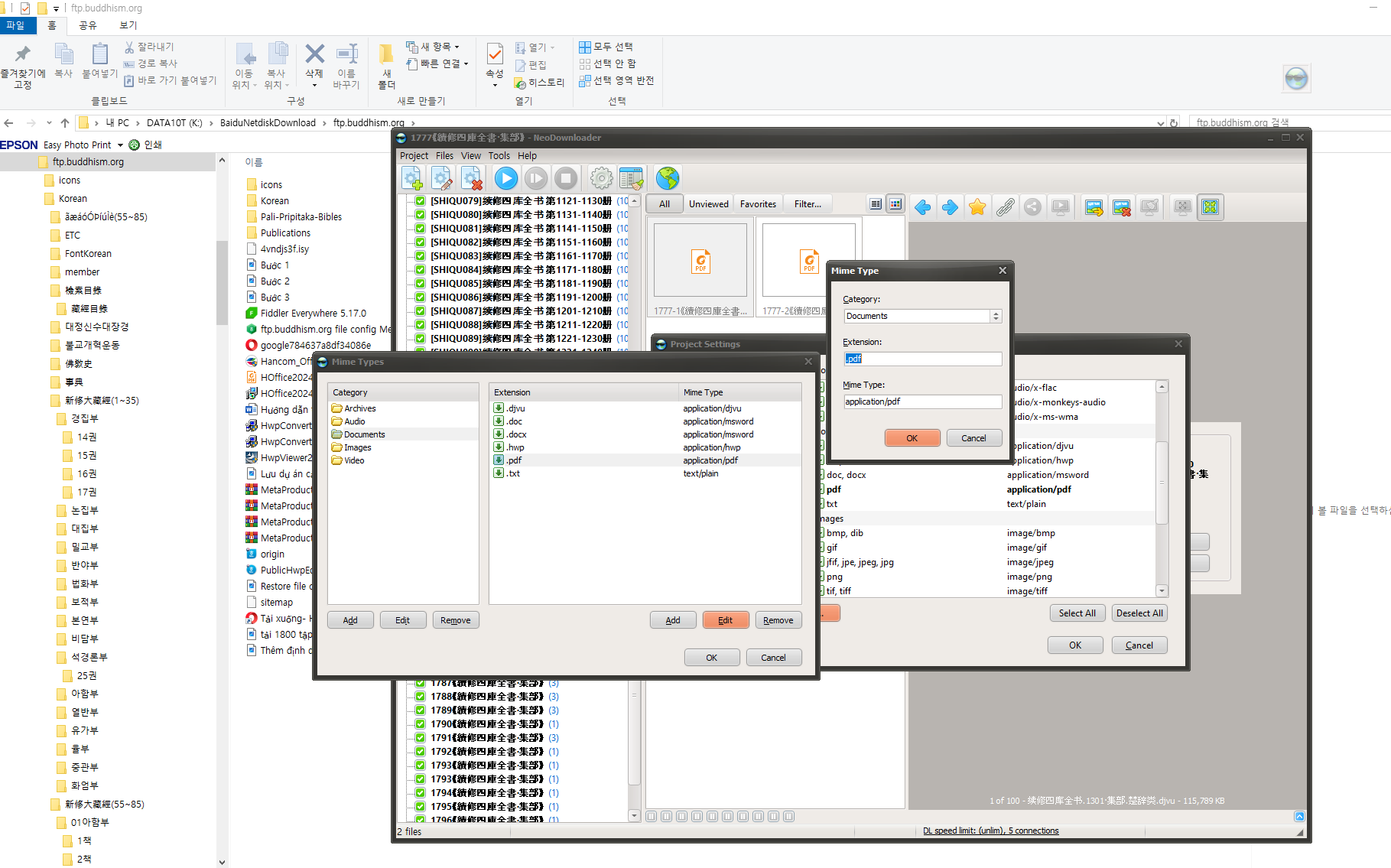
Task: Click the new project icon with green plus
Action: 412,179
